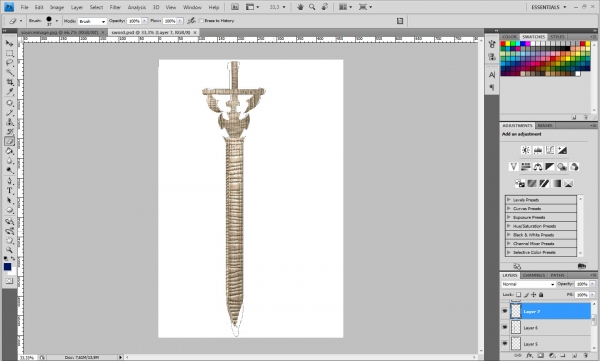
Task: Select the Dodge tool
Action: (10, 170)
